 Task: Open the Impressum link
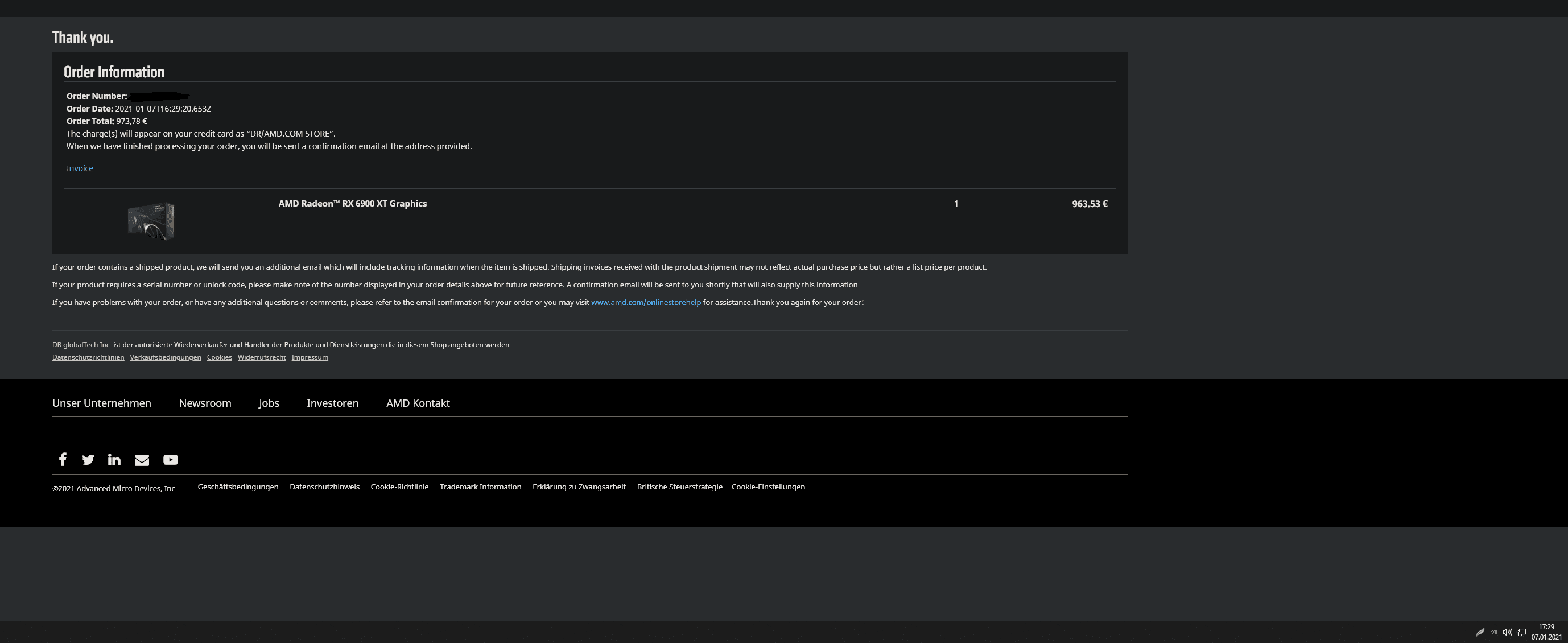(310, 357)
